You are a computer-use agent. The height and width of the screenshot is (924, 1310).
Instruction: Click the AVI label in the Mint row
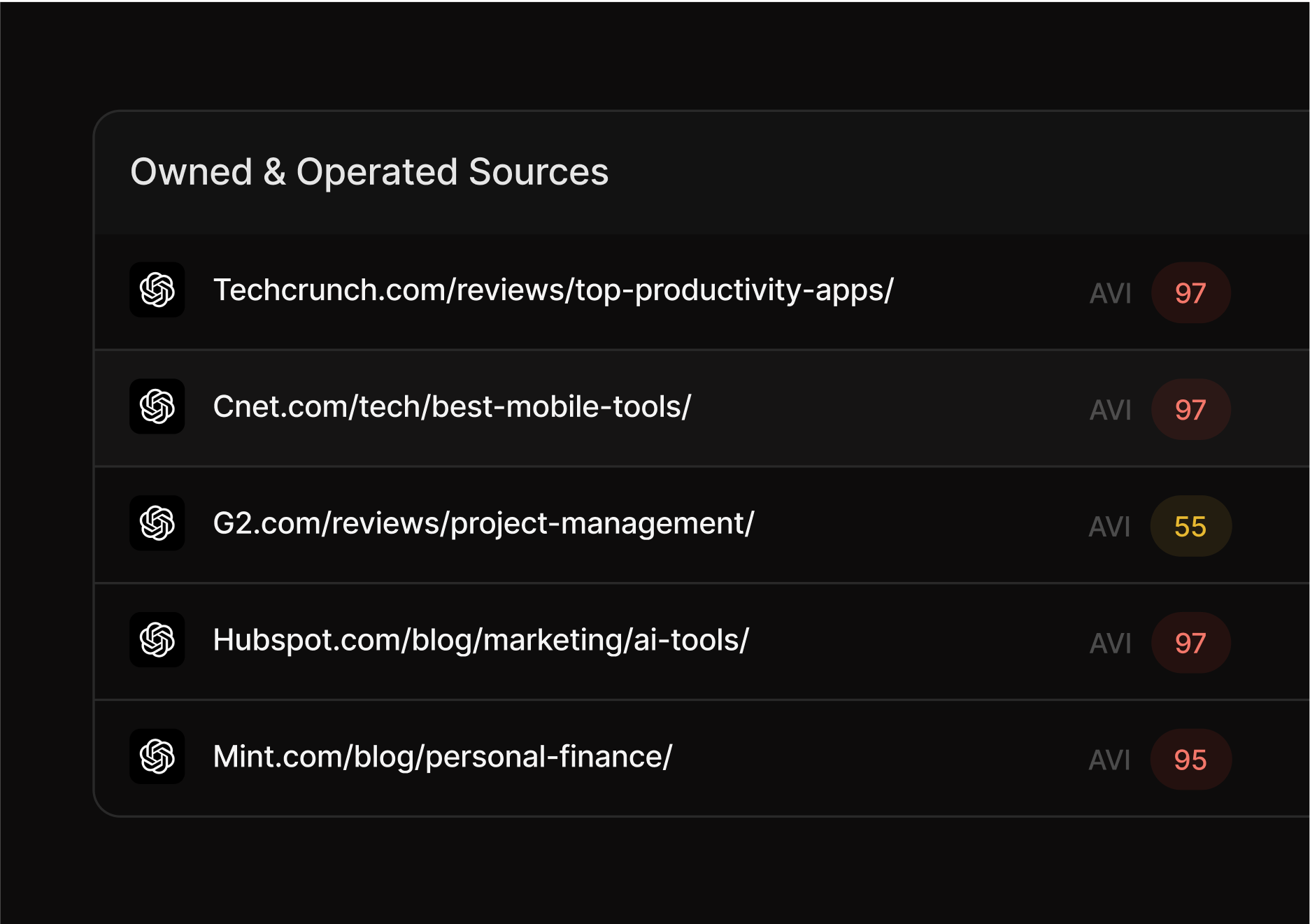1109,760
